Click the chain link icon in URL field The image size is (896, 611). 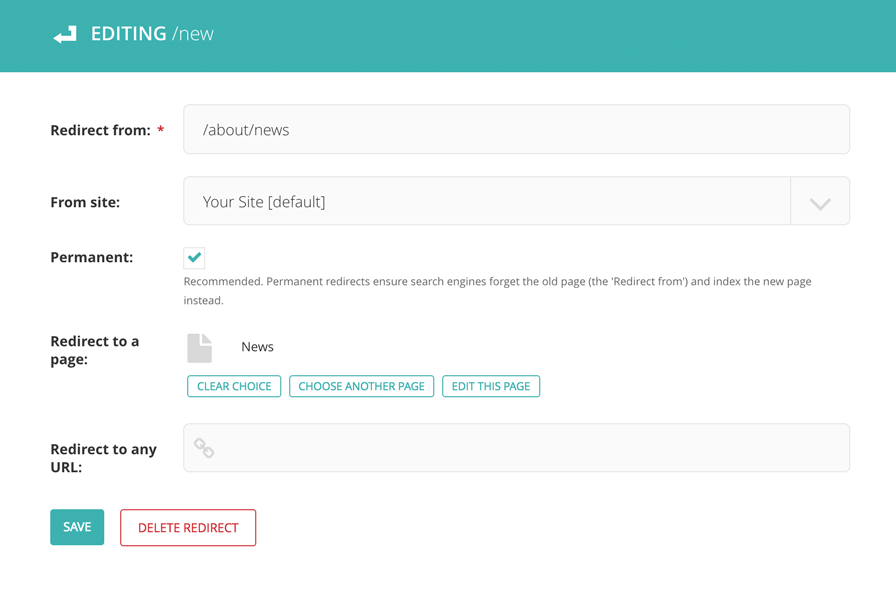click(204, 448)
